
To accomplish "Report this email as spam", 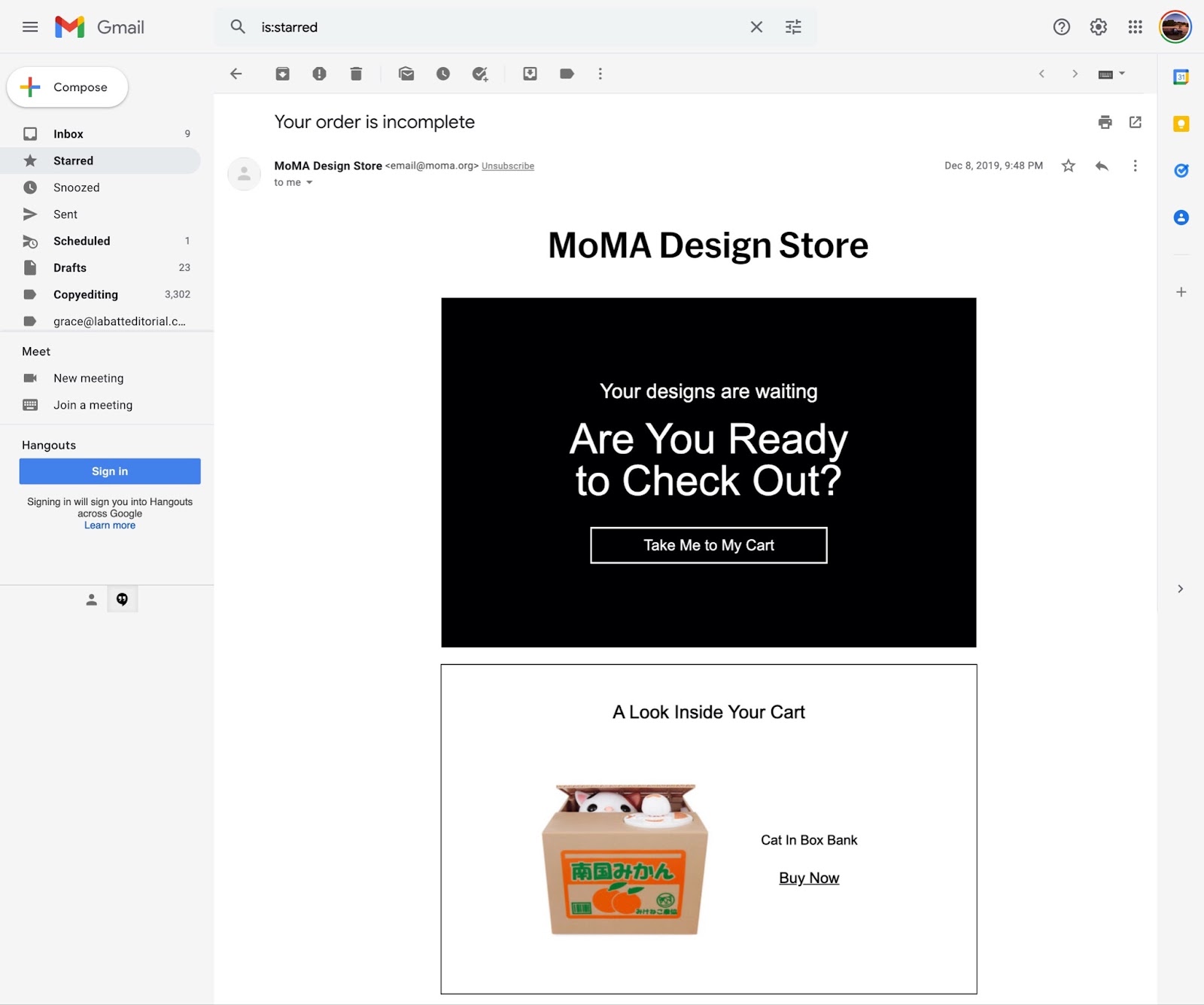I will 319,74.
